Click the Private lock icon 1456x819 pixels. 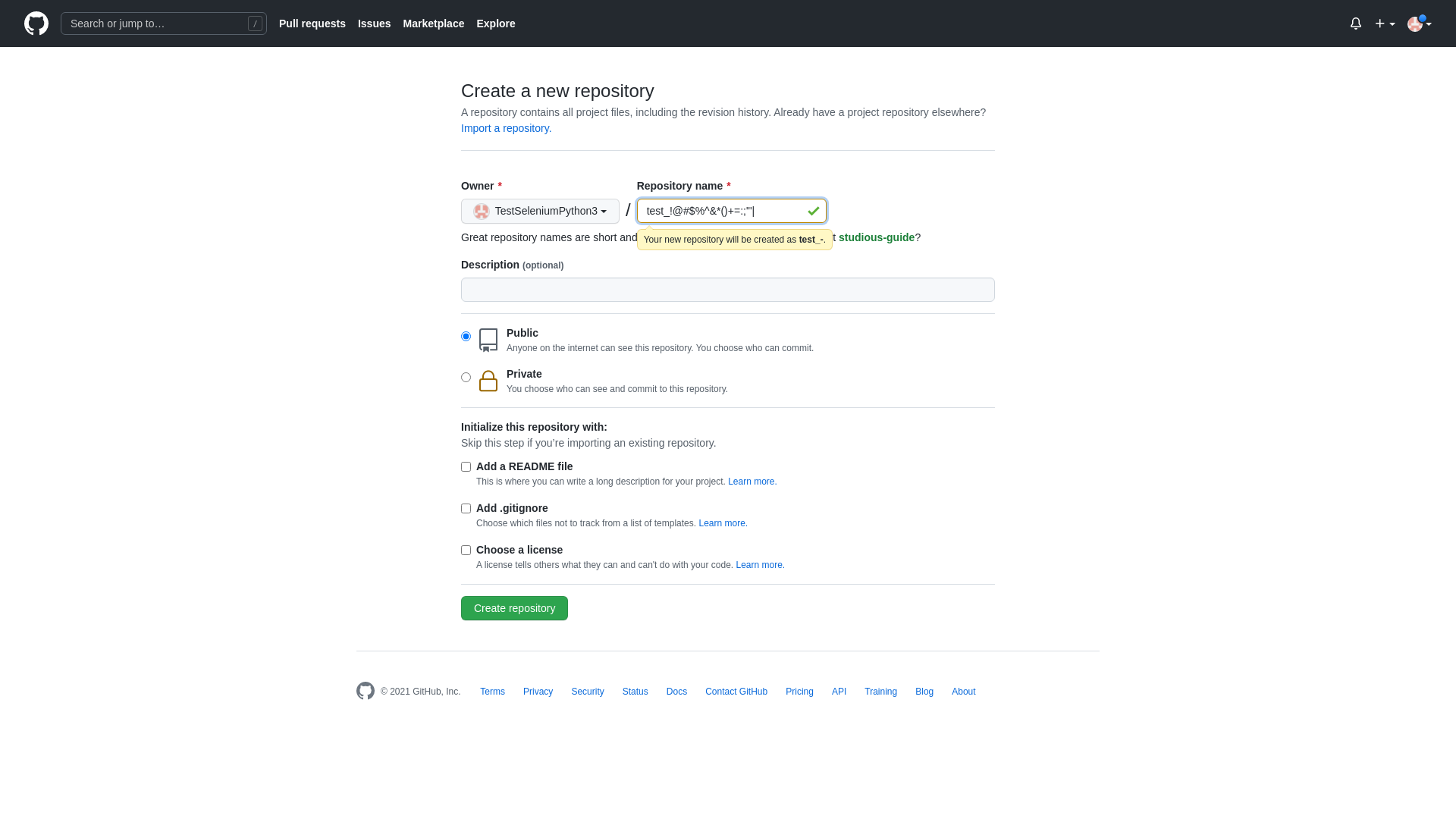(x=488, y=381)
